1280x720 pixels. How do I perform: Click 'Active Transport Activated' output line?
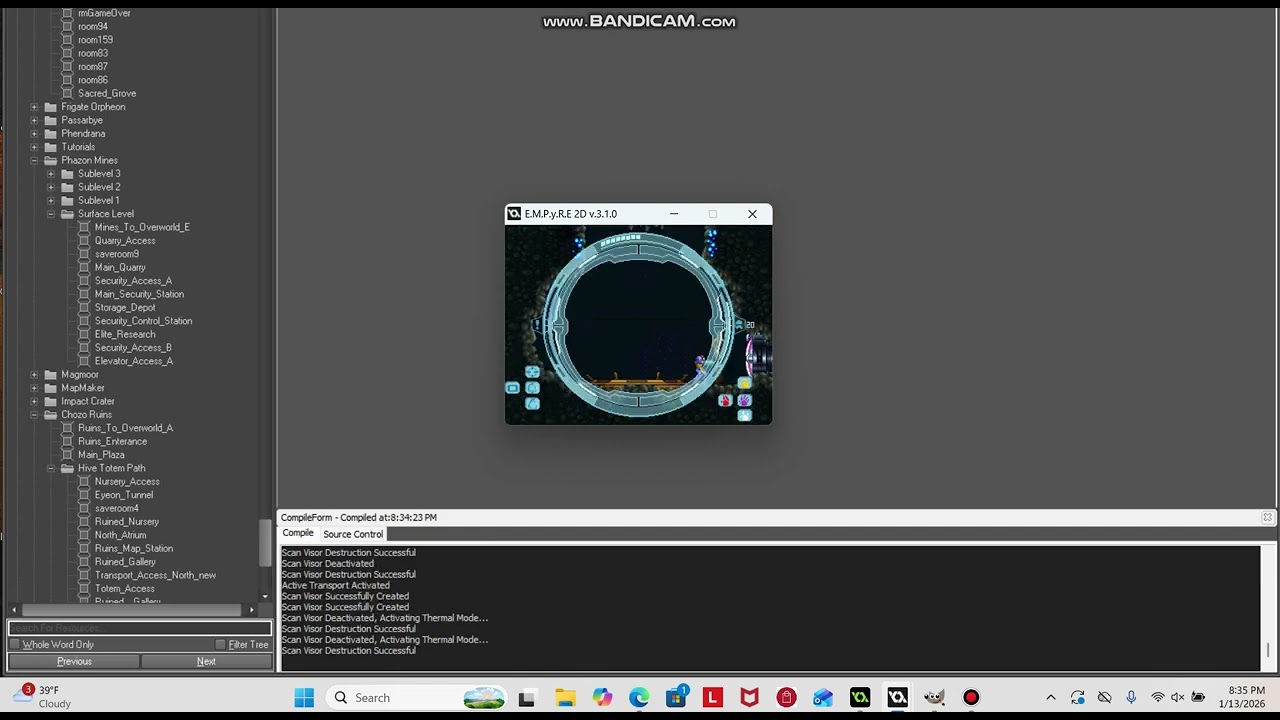point(336,585)
